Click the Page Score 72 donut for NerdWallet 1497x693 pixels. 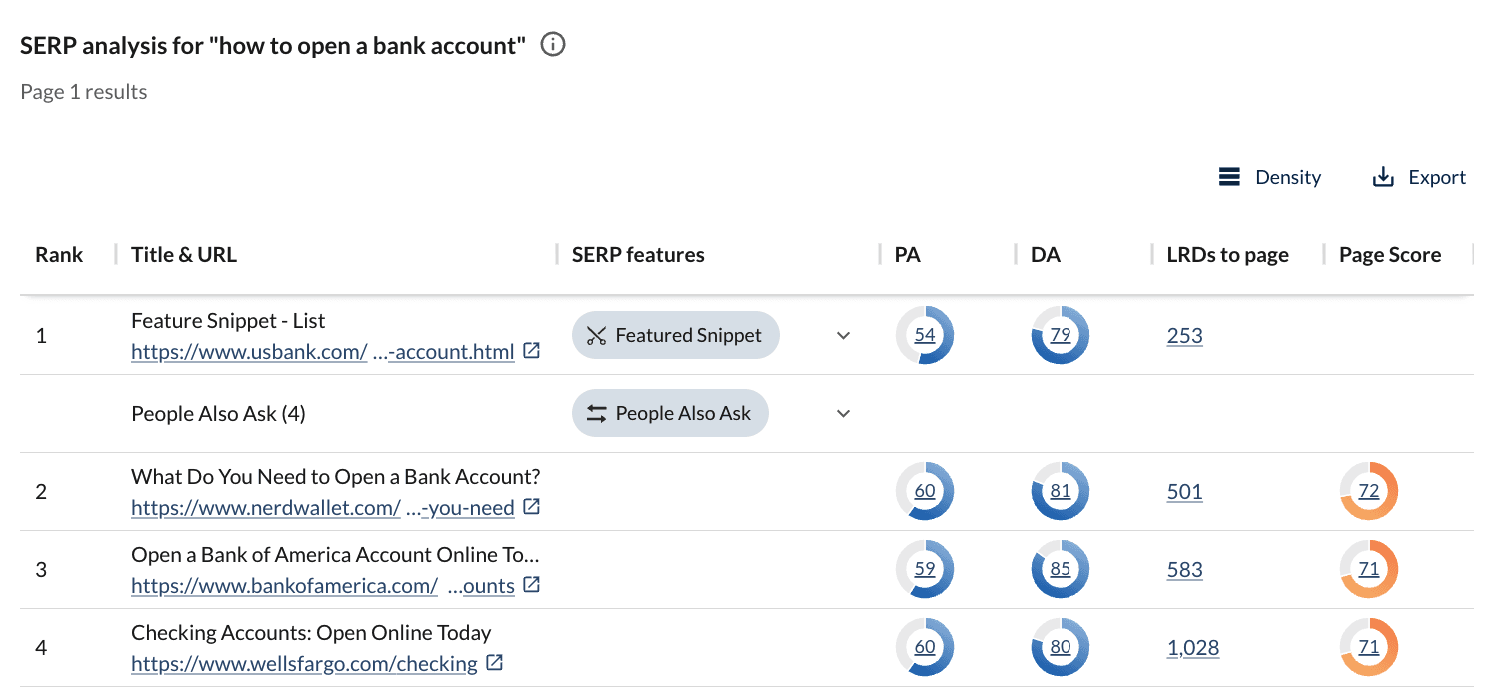click(1368, 491)
